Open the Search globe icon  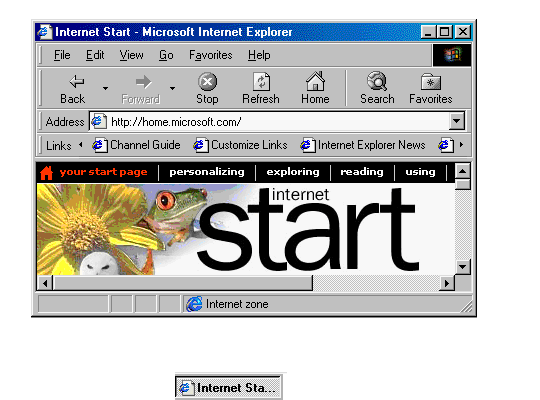pyautogui.click(x=377, y=81)
